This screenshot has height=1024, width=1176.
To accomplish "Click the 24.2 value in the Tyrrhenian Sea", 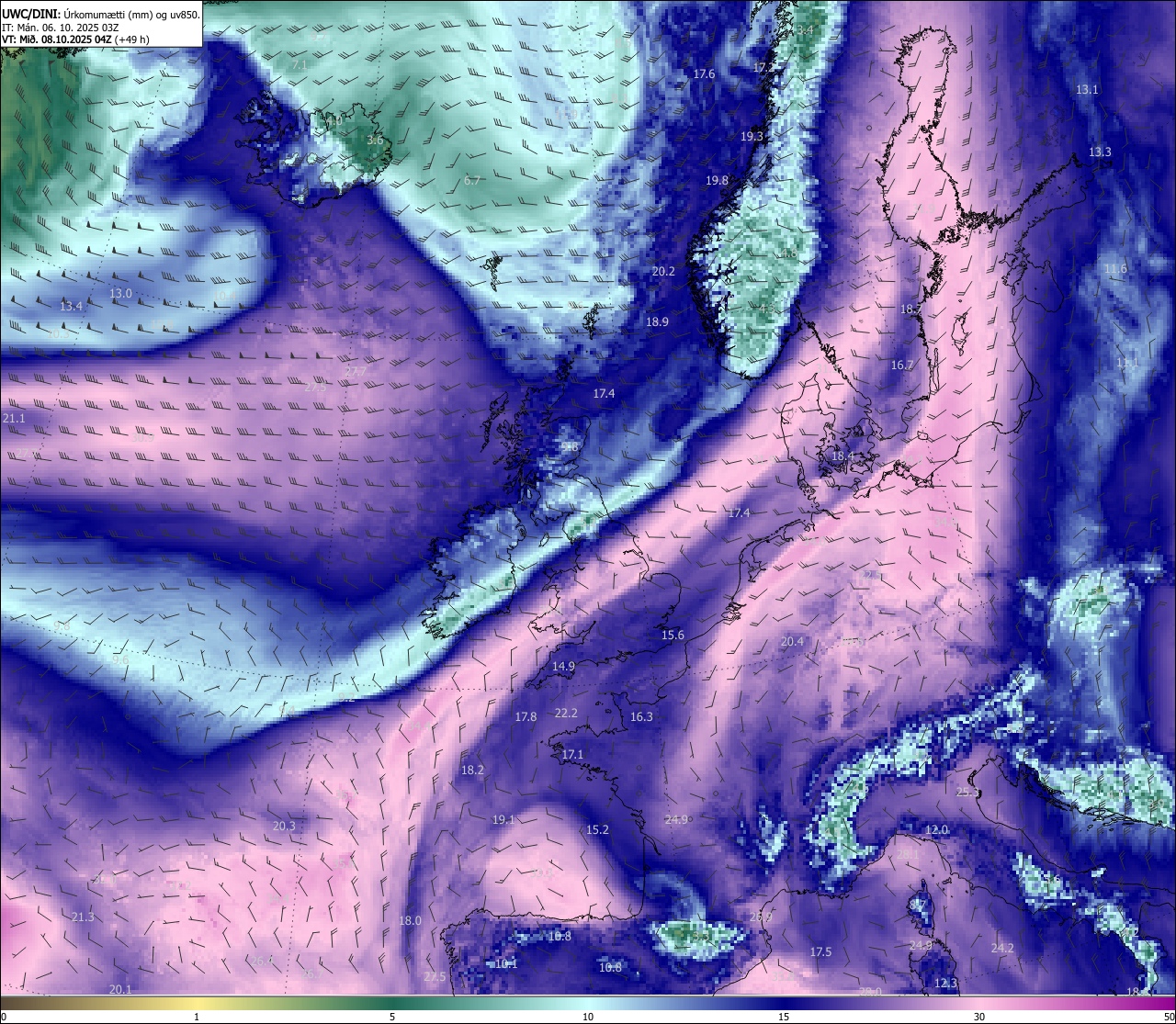I will [x=1002, y=948].
